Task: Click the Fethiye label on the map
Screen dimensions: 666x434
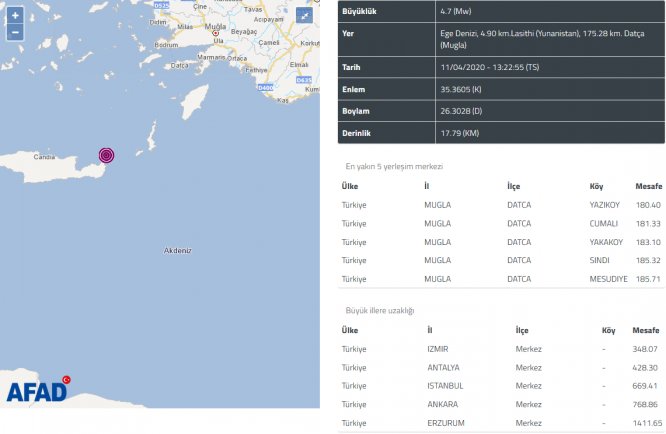Action: click(257, 70)
